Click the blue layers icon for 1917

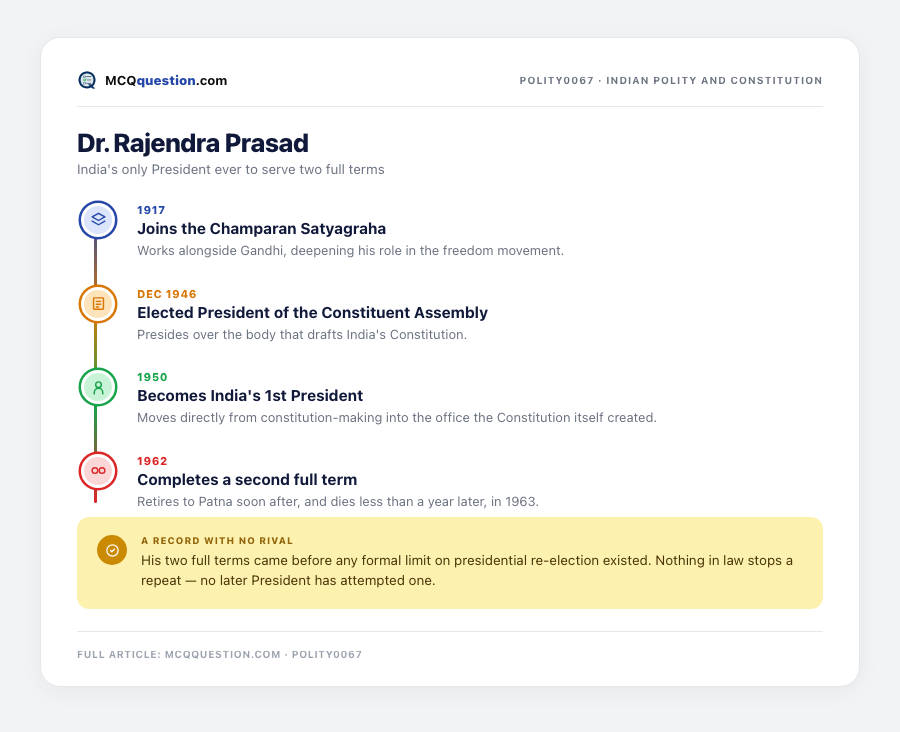tap(98, 219)
